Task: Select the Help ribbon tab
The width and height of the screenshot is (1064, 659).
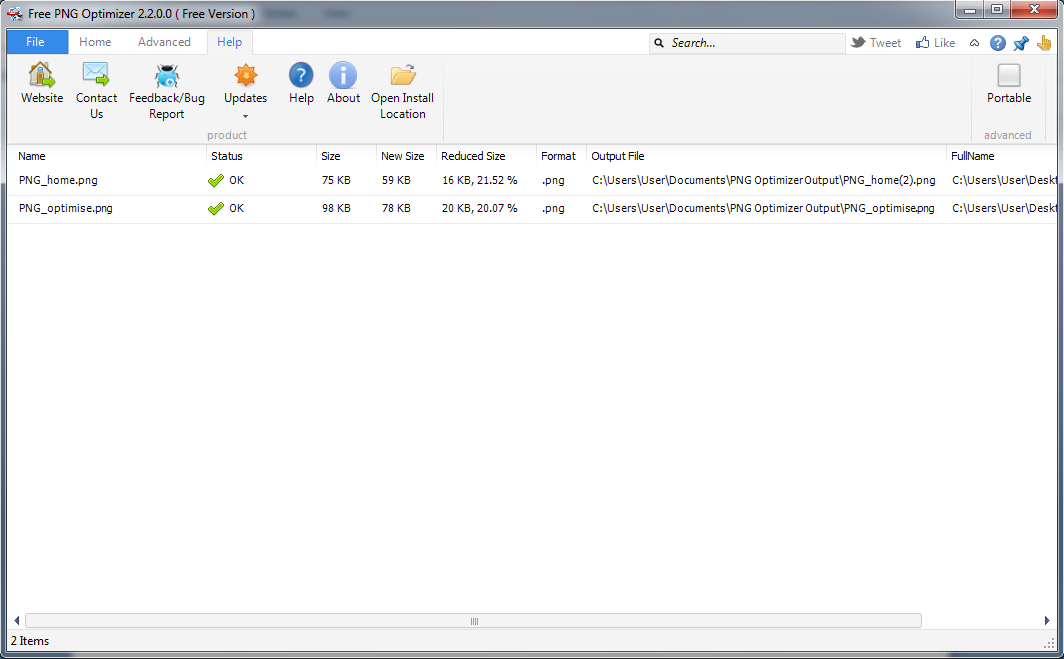Action: coord(229,42)
